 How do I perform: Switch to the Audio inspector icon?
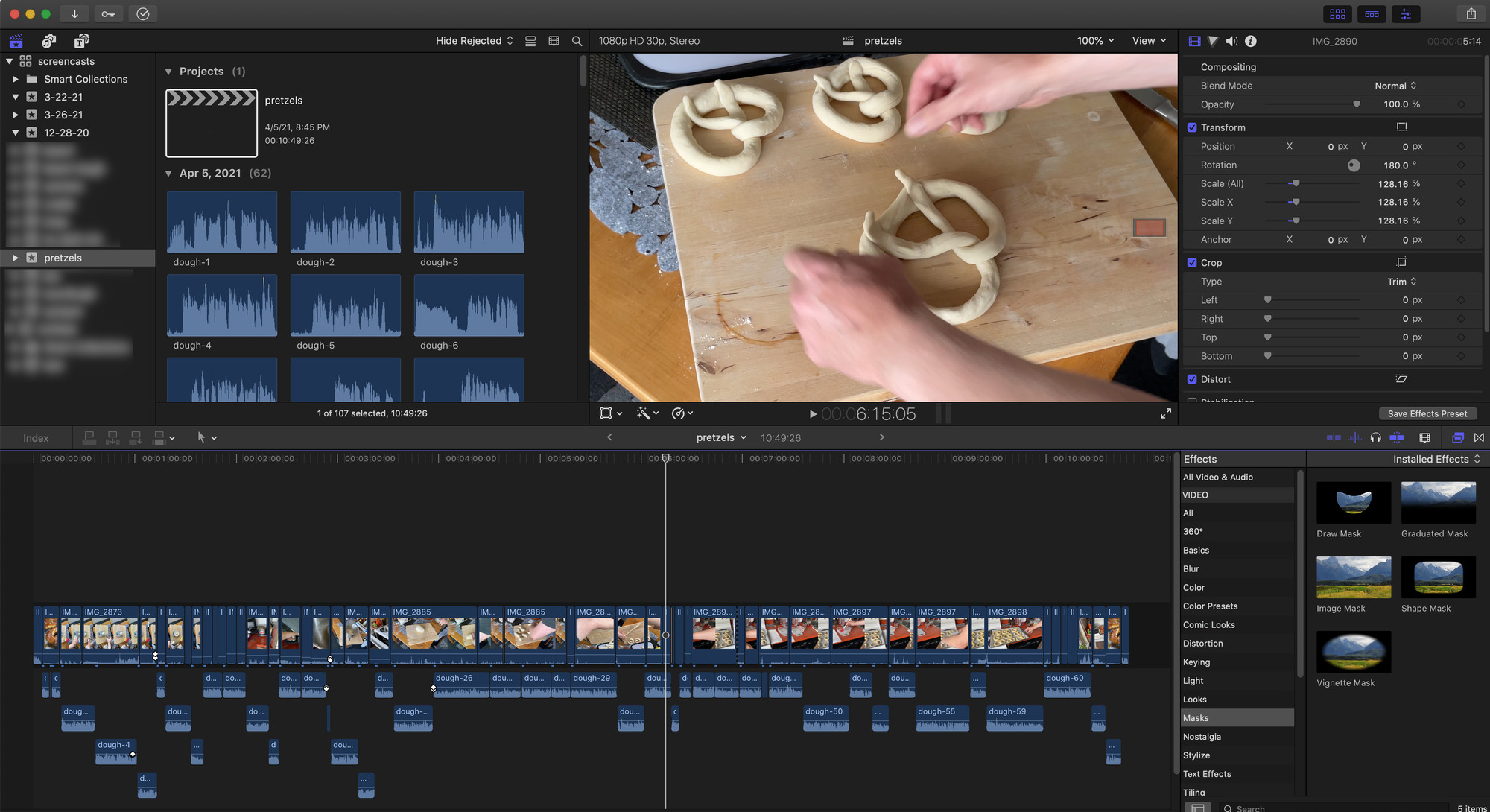pyautogui.click(x=1231, y=41)
